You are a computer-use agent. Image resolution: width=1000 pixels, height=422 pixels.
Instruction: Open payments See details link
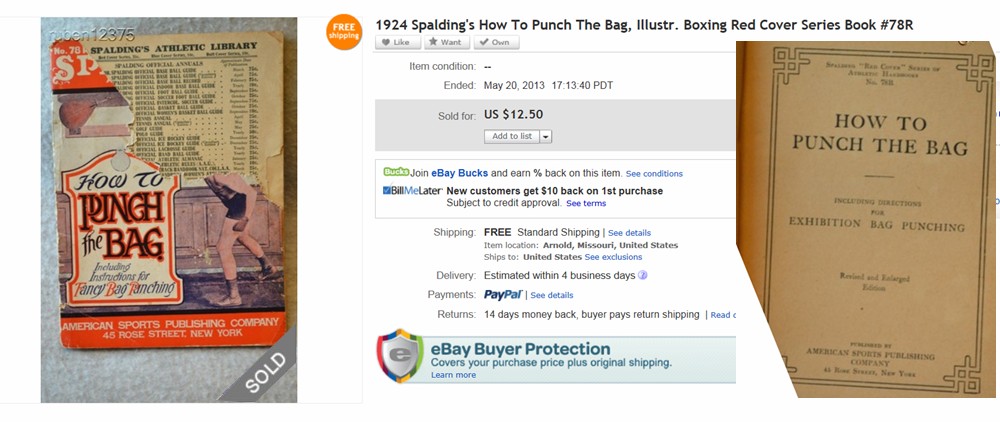(x=552, y=296)
